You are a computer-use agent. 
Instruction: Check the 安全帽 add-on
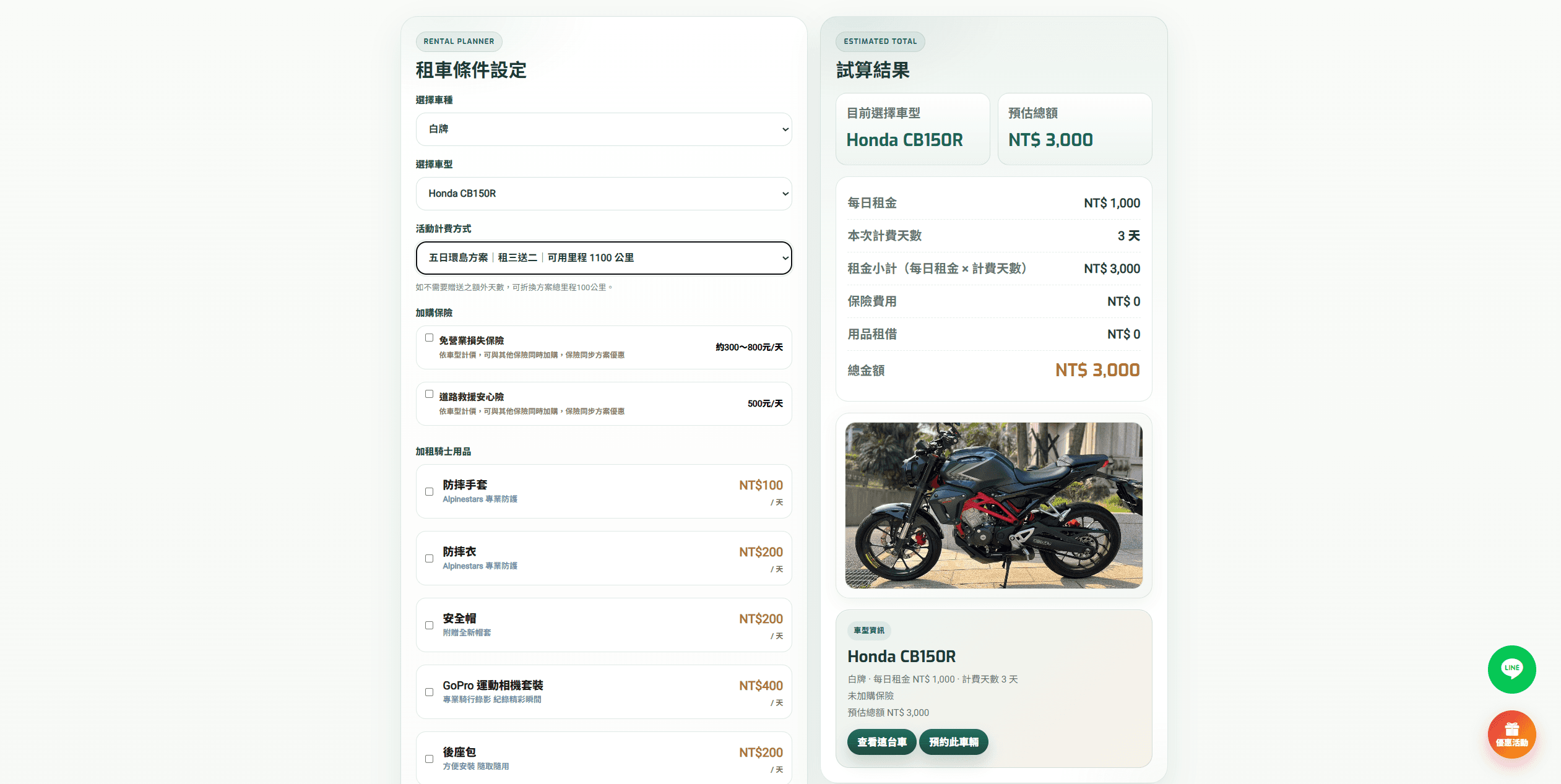(429, 626)
